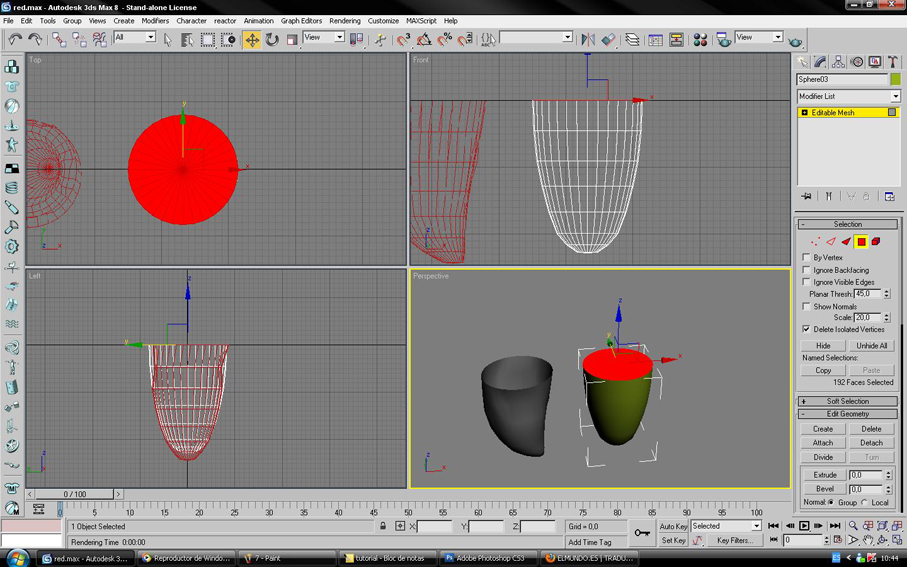
Task: Toggle Ignore Backfacing option
Action: tap(806, 270)
